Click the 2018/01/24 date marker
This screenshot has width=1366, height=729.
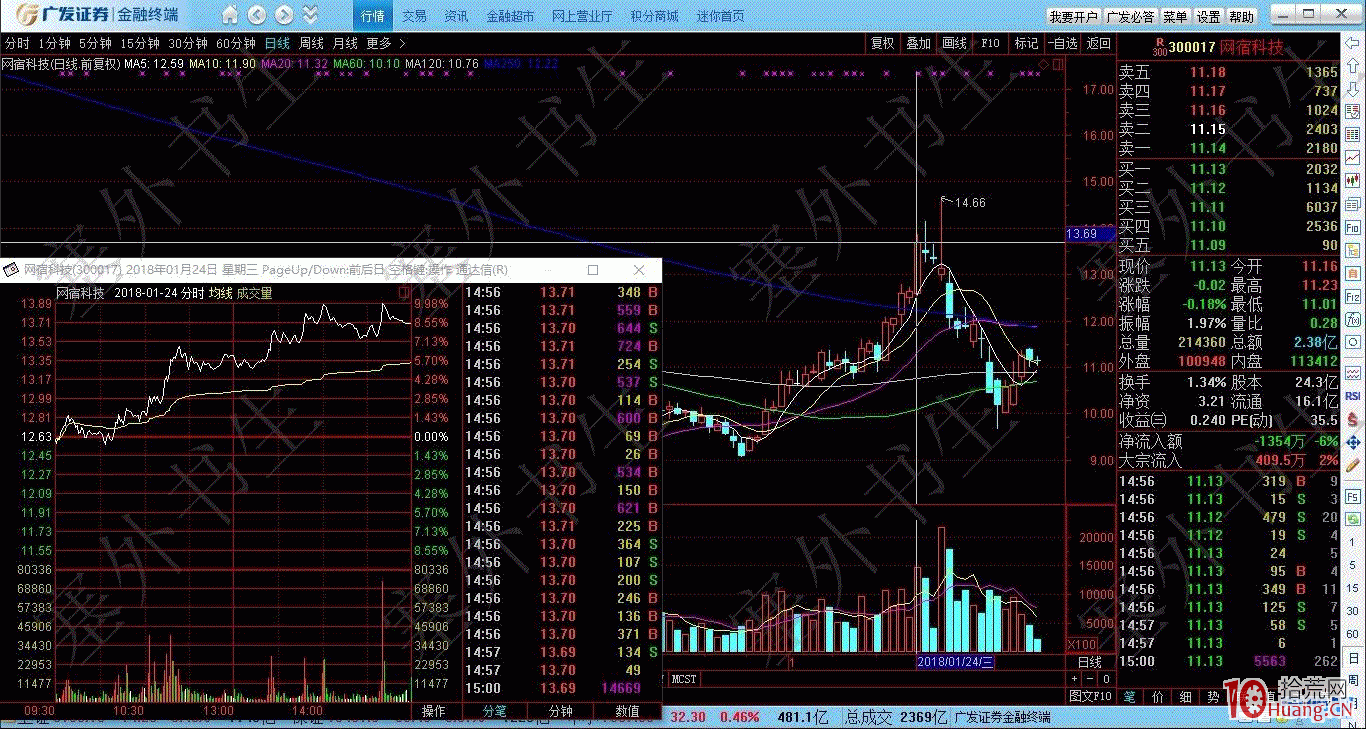(x=955, y=661)
